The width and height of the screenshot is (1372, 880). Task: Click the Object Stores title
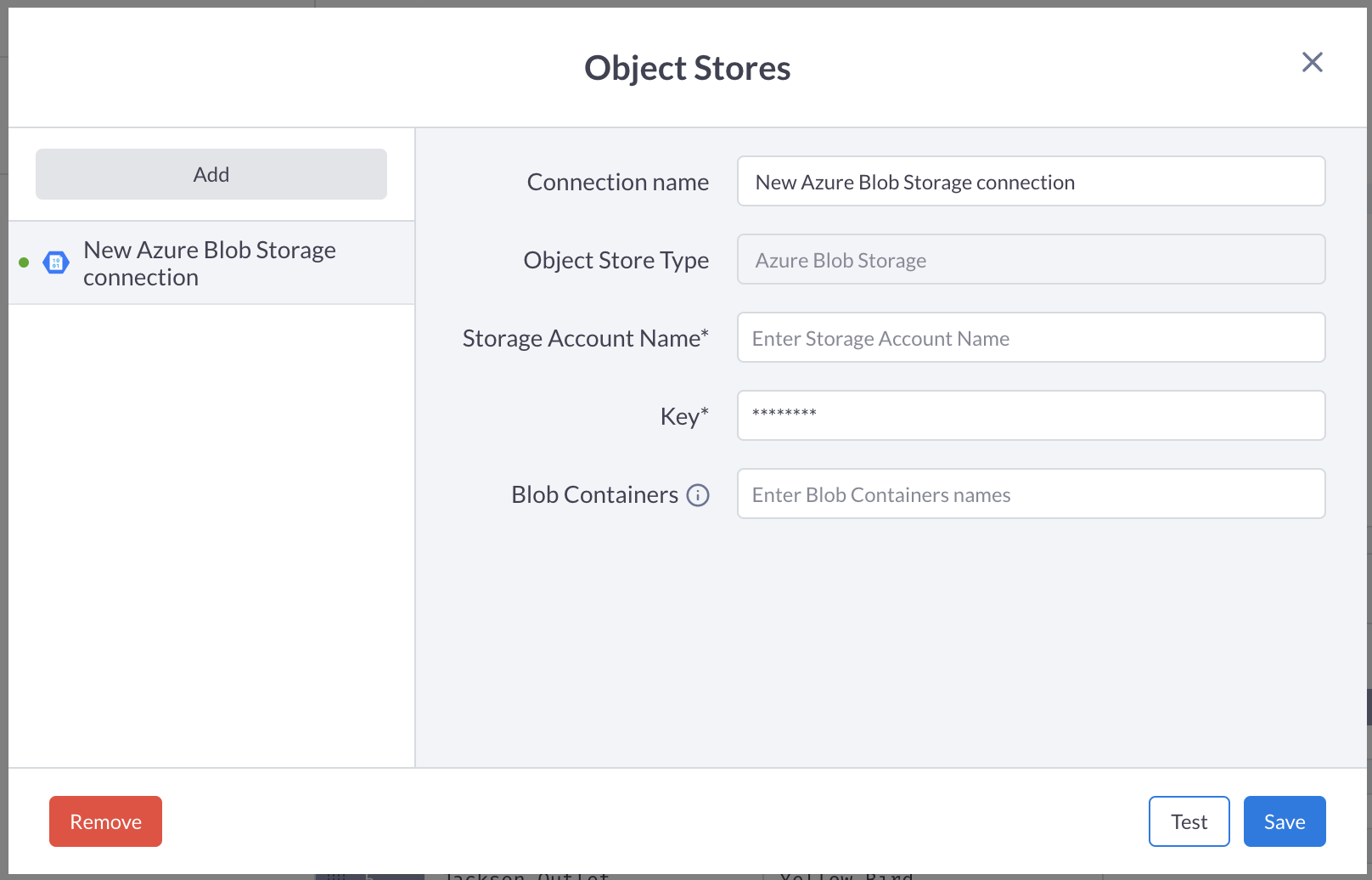(687, 68)
